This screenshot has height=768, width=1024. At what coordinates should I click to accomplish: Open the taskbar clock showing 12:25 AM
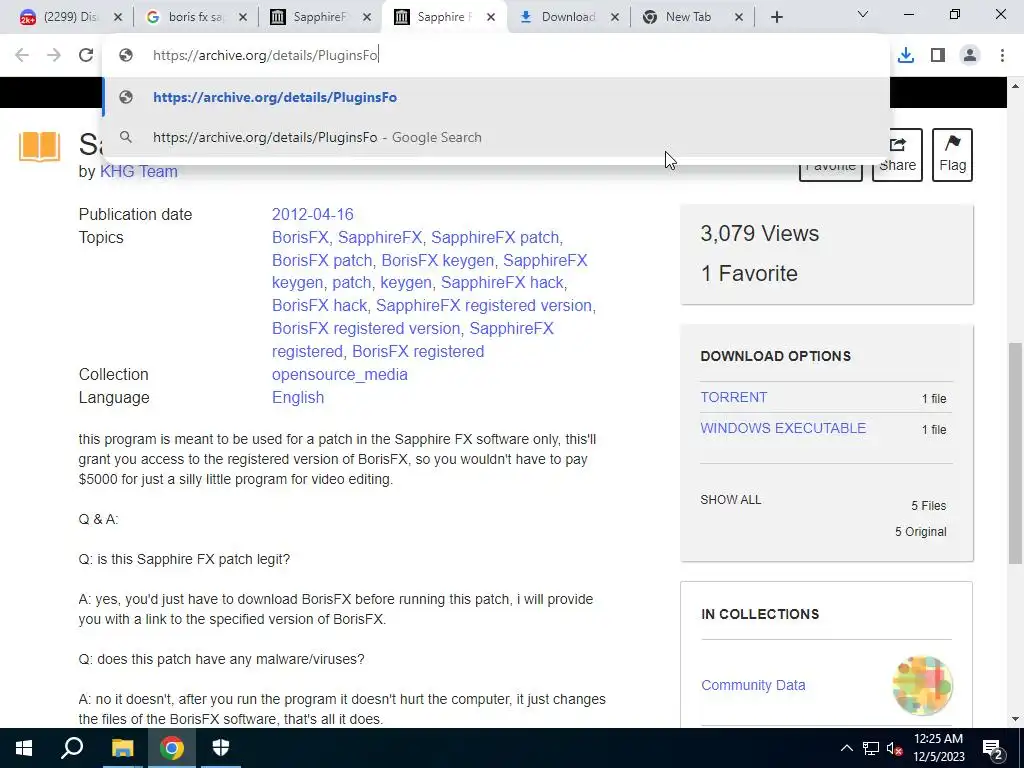pos(938,748)
